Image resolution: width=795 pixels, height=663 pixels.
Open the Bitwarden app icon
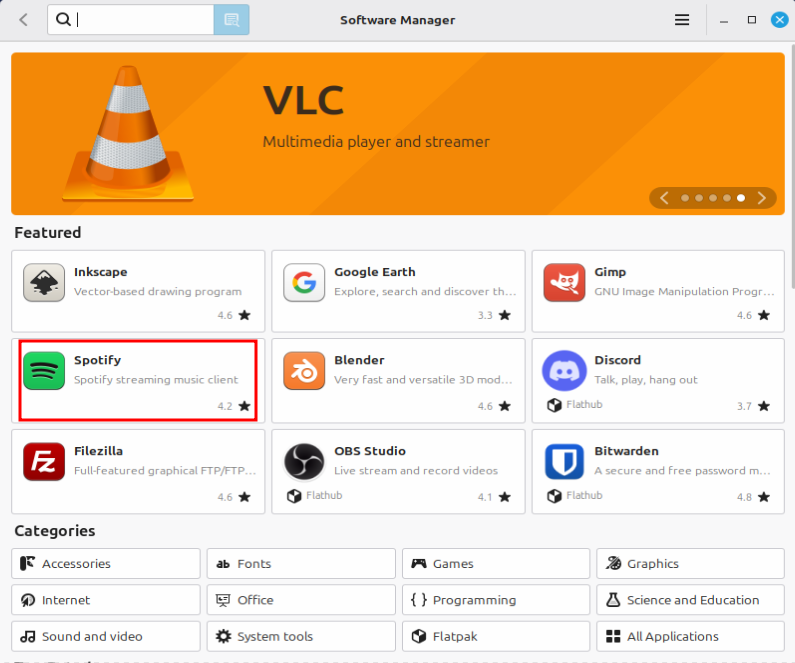pos(564,461)
